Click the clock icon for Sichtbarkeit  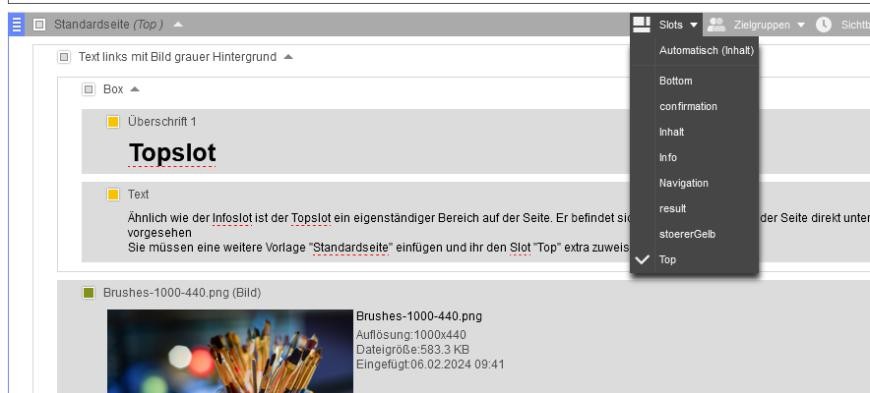coord(823,24)
